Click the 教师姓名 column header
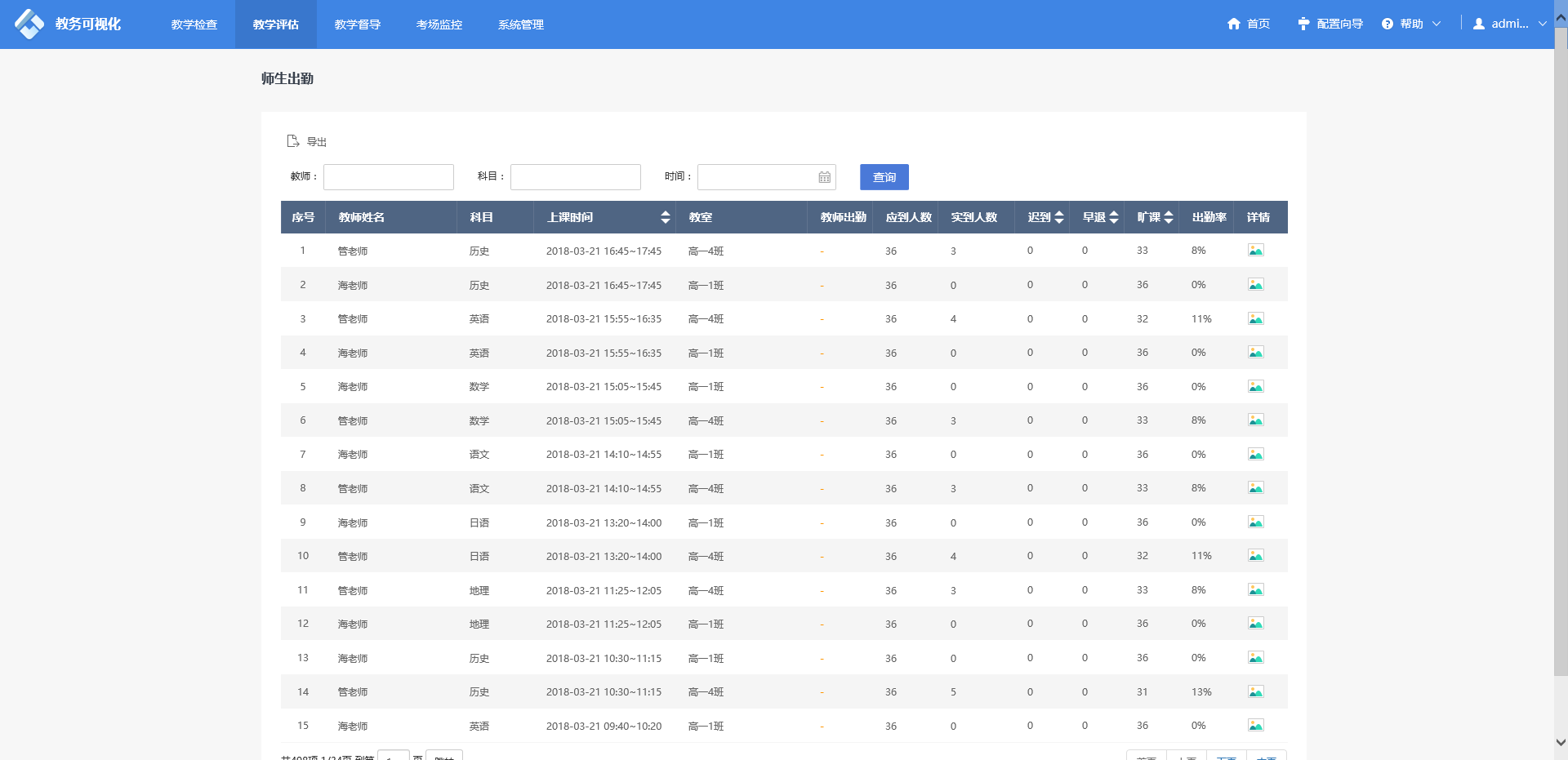1568x760 pixels. 362,217
